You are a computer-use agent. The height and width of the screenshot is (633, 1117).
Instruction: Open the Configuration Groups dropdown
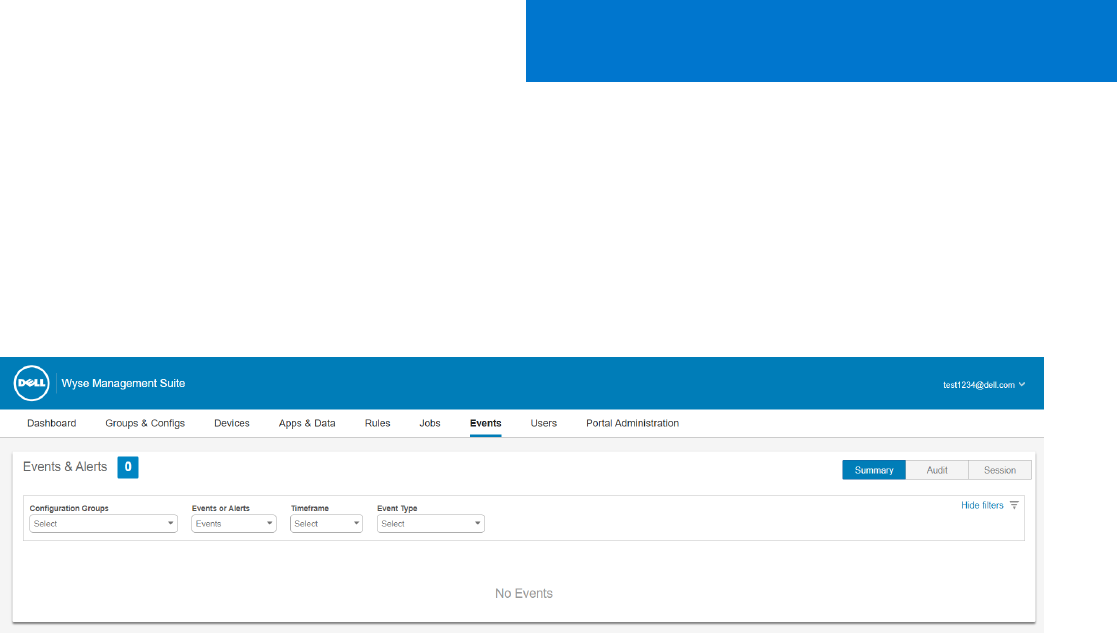click(103, 523)
